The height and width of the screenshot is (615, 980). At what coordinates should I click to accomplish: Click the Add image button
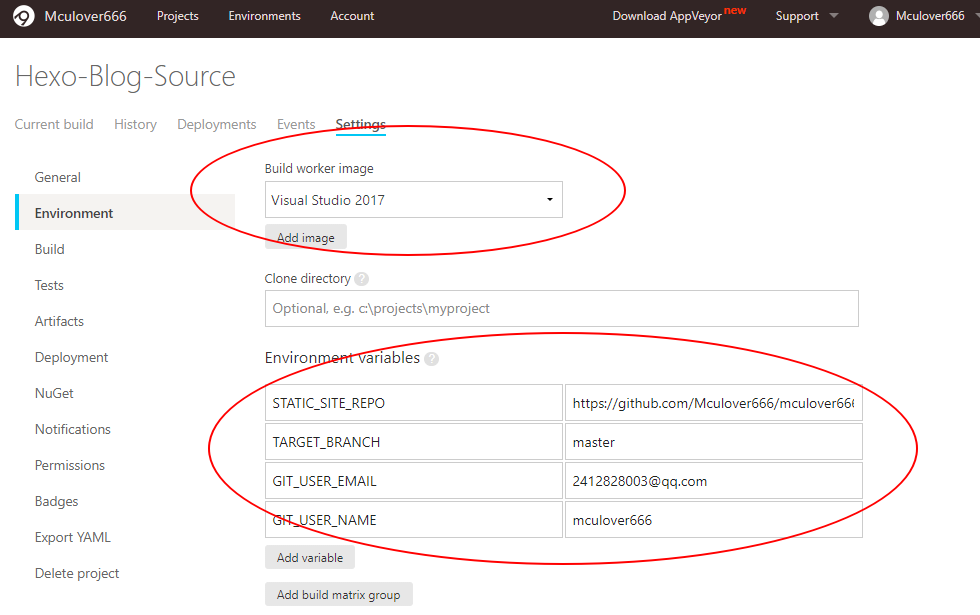(x=306, y=238)
